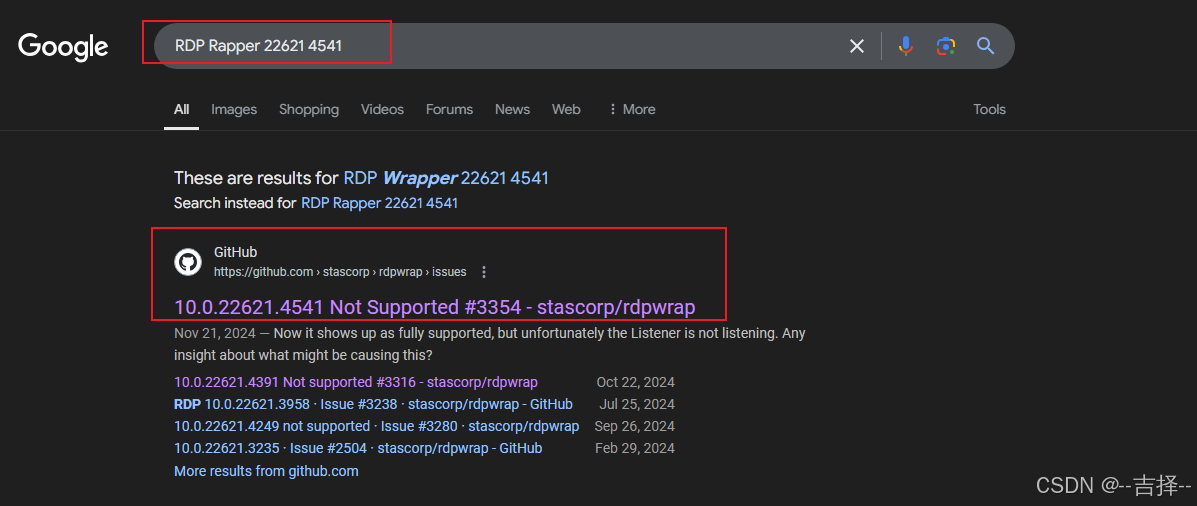Click the magnifying glass search icon
The width and height of the screenshot is (1197, 506).
[x=986, y=47]
